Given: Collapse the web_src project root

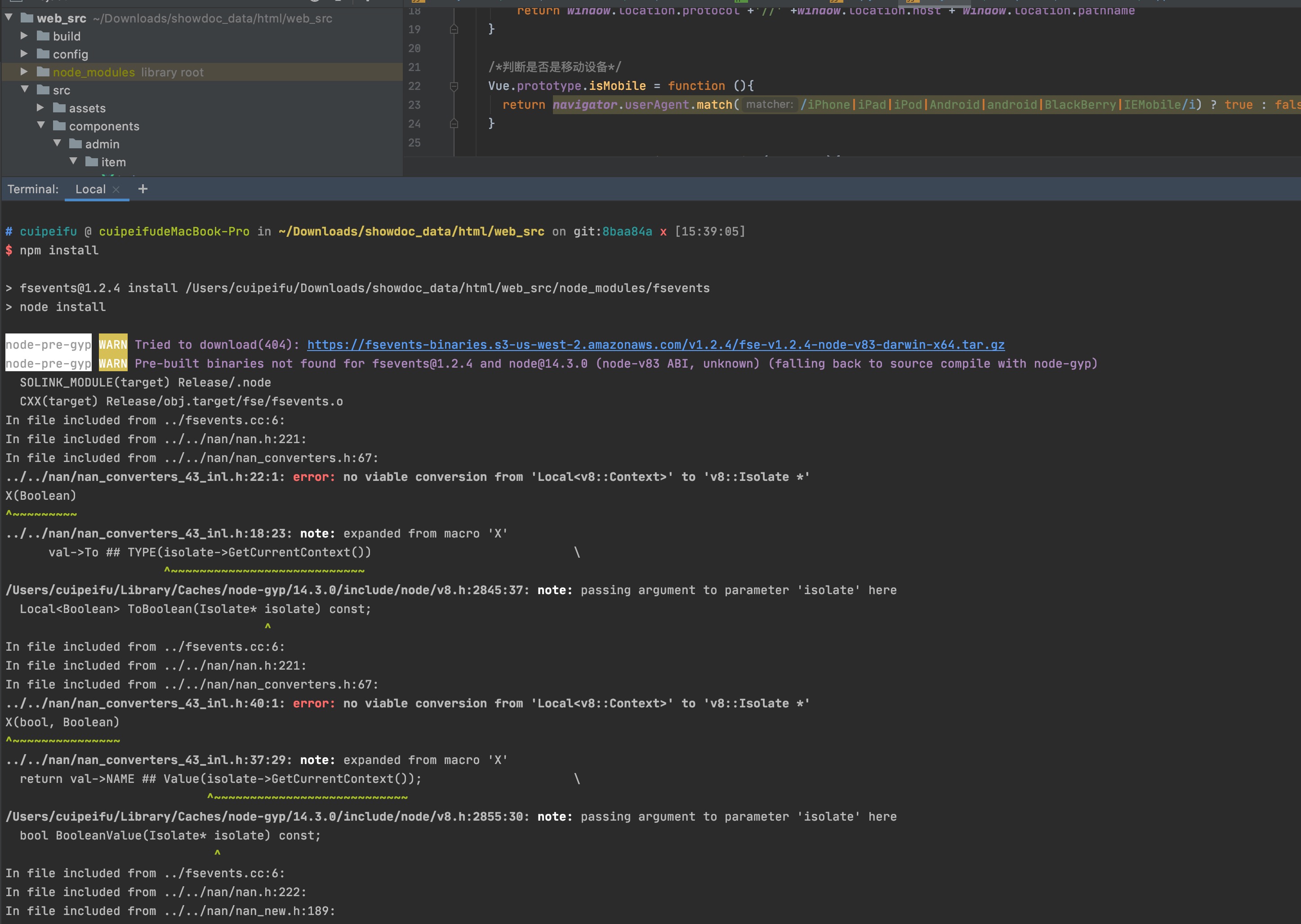Looking at the screenshot, I should coord(9,18).
